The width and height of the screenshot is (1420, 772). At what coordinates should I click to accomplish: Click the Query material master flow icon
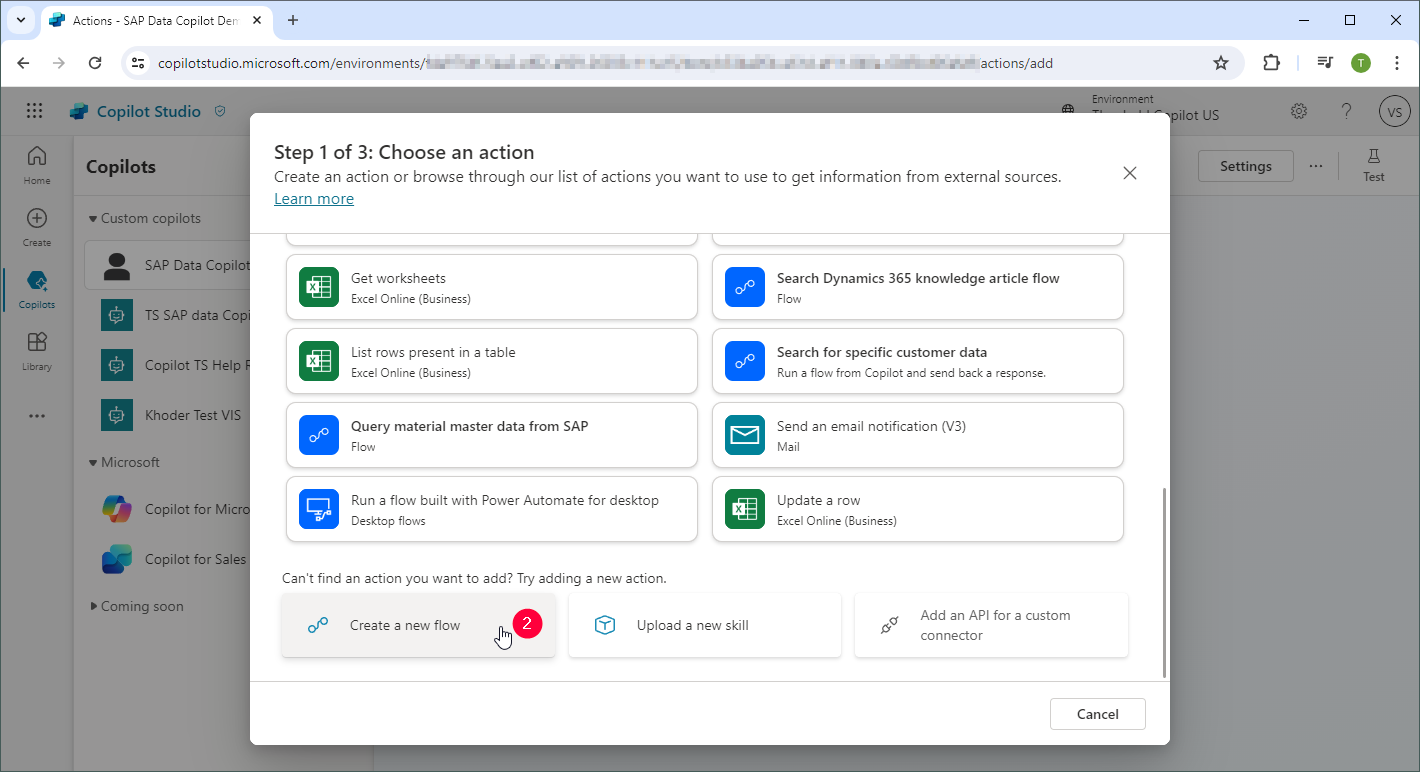[x=319, y=435]
